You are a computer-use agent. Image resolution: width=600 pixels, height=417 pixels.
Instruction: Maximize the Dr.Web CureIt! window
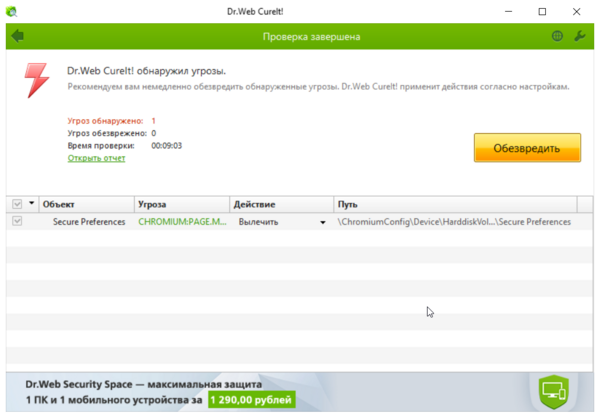click(x=542, y=11)
